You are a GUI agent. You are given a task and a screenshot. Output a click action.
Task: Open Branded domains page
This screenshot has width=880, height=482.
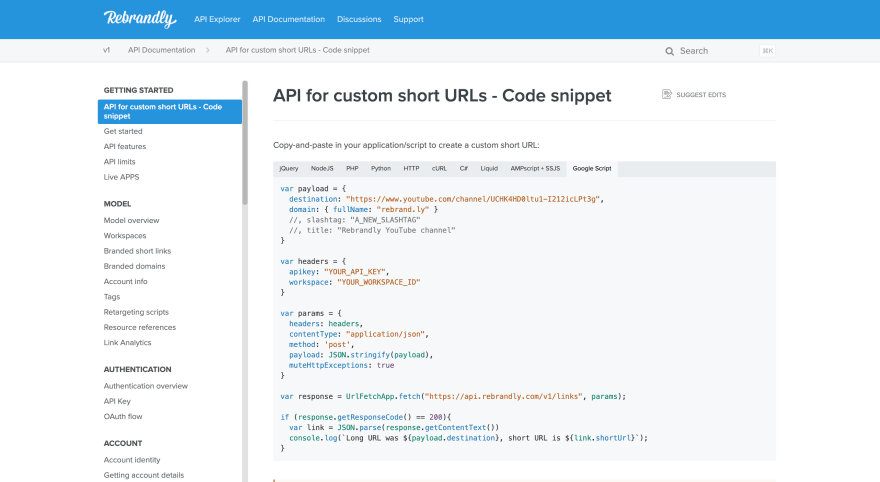point(134,266)
